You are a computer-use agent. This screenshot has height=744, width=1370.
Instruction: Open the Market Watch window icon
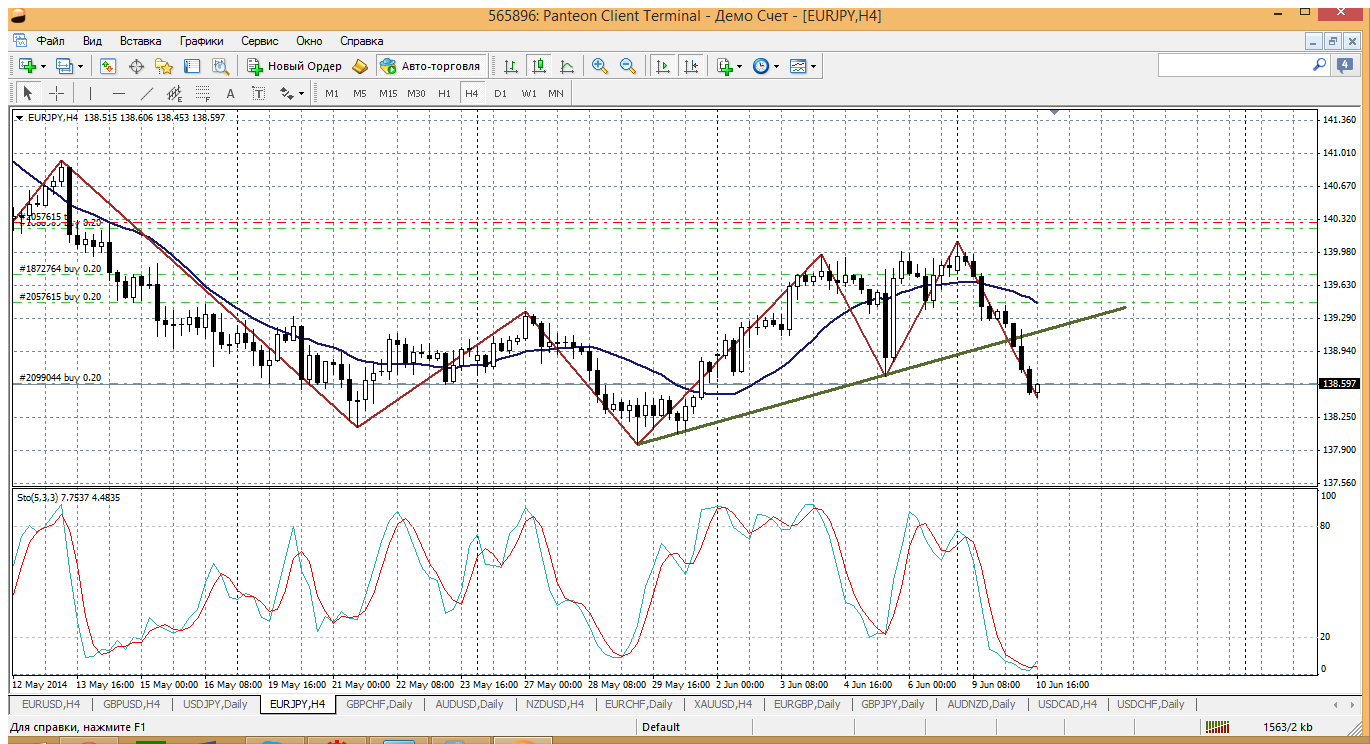[108, 66]
